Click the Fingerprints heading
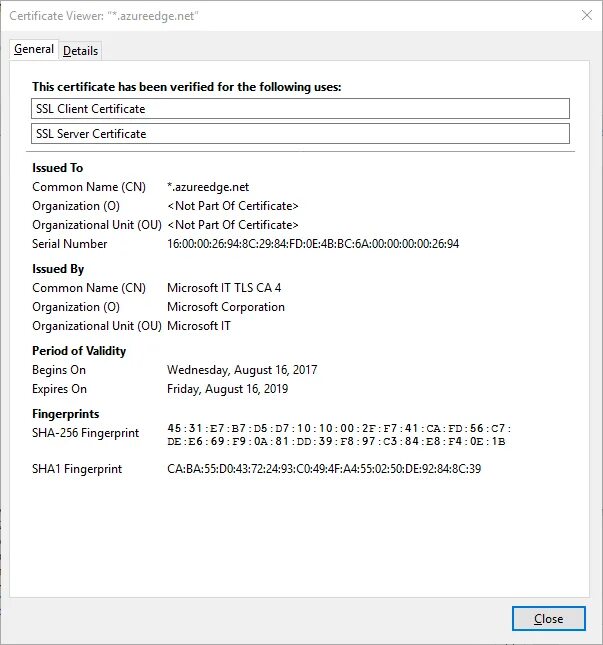This screenshot has height=645, width=603. (66, 414)
